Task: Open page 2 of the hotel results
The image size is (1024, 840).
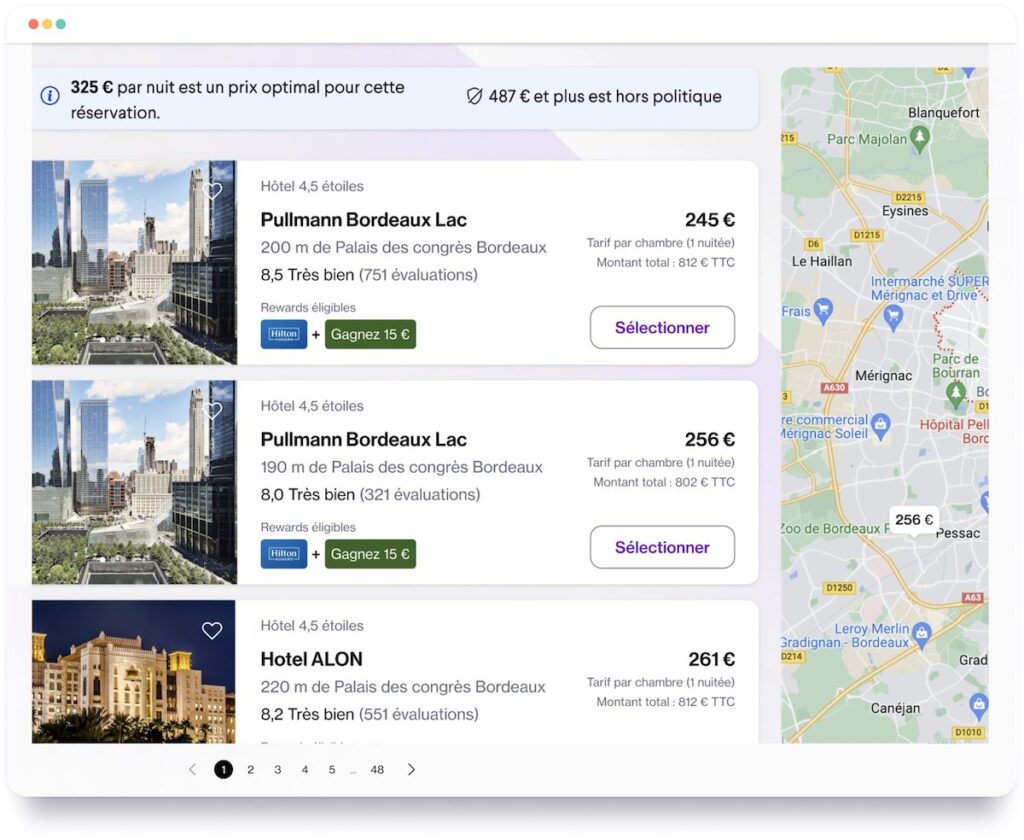Action: pyautogui.click(x=250, y=769)
